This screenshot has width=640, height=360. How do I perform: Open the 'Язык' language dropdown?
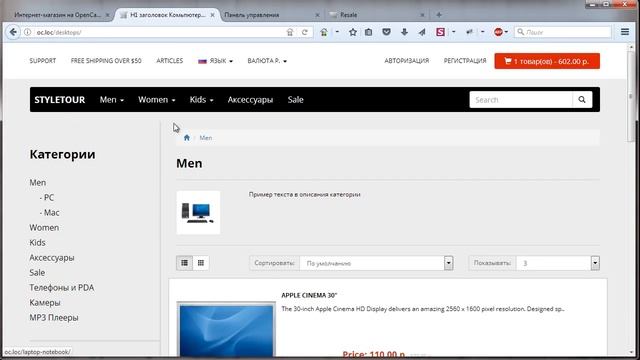216,61
